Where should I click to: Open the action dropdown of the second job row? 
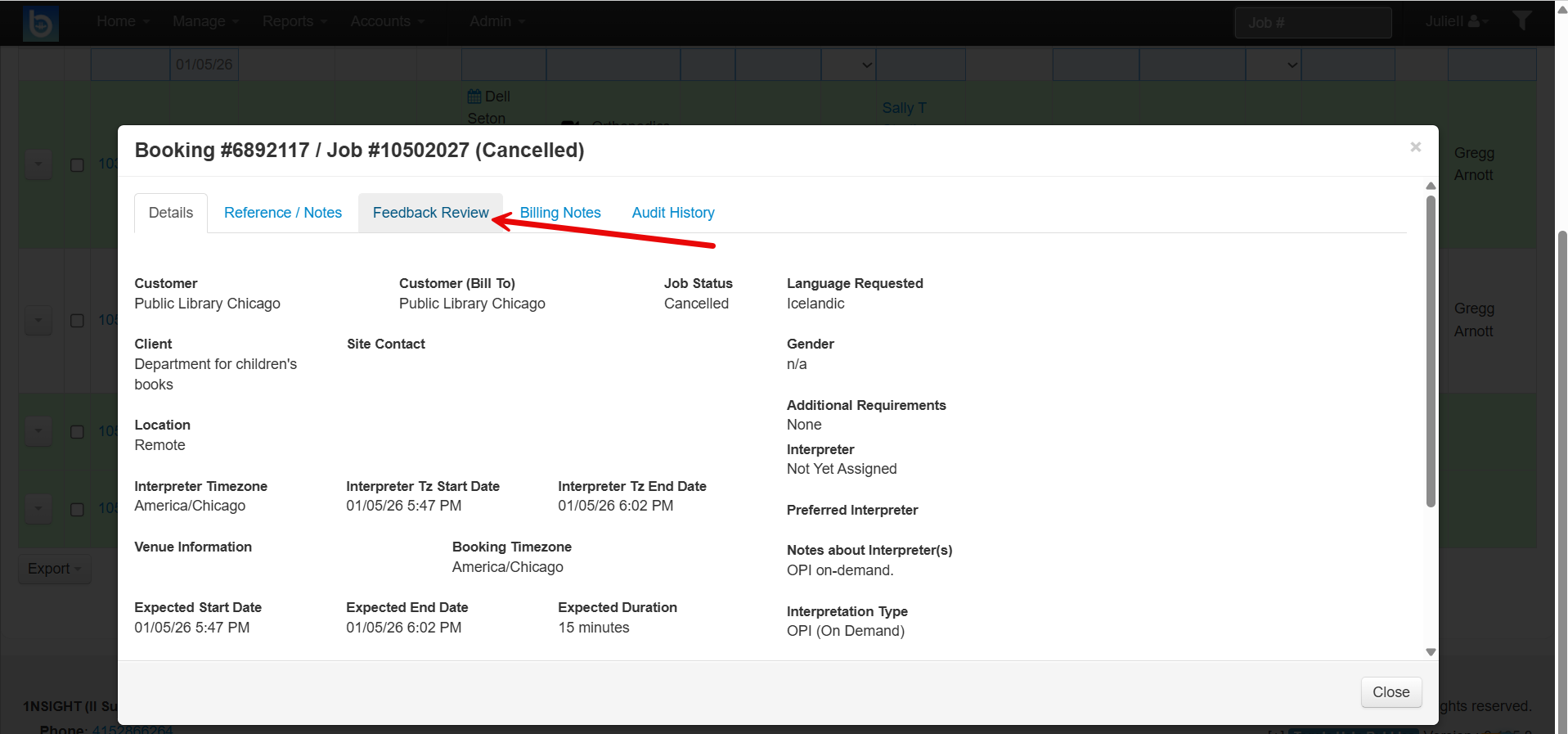38,320
